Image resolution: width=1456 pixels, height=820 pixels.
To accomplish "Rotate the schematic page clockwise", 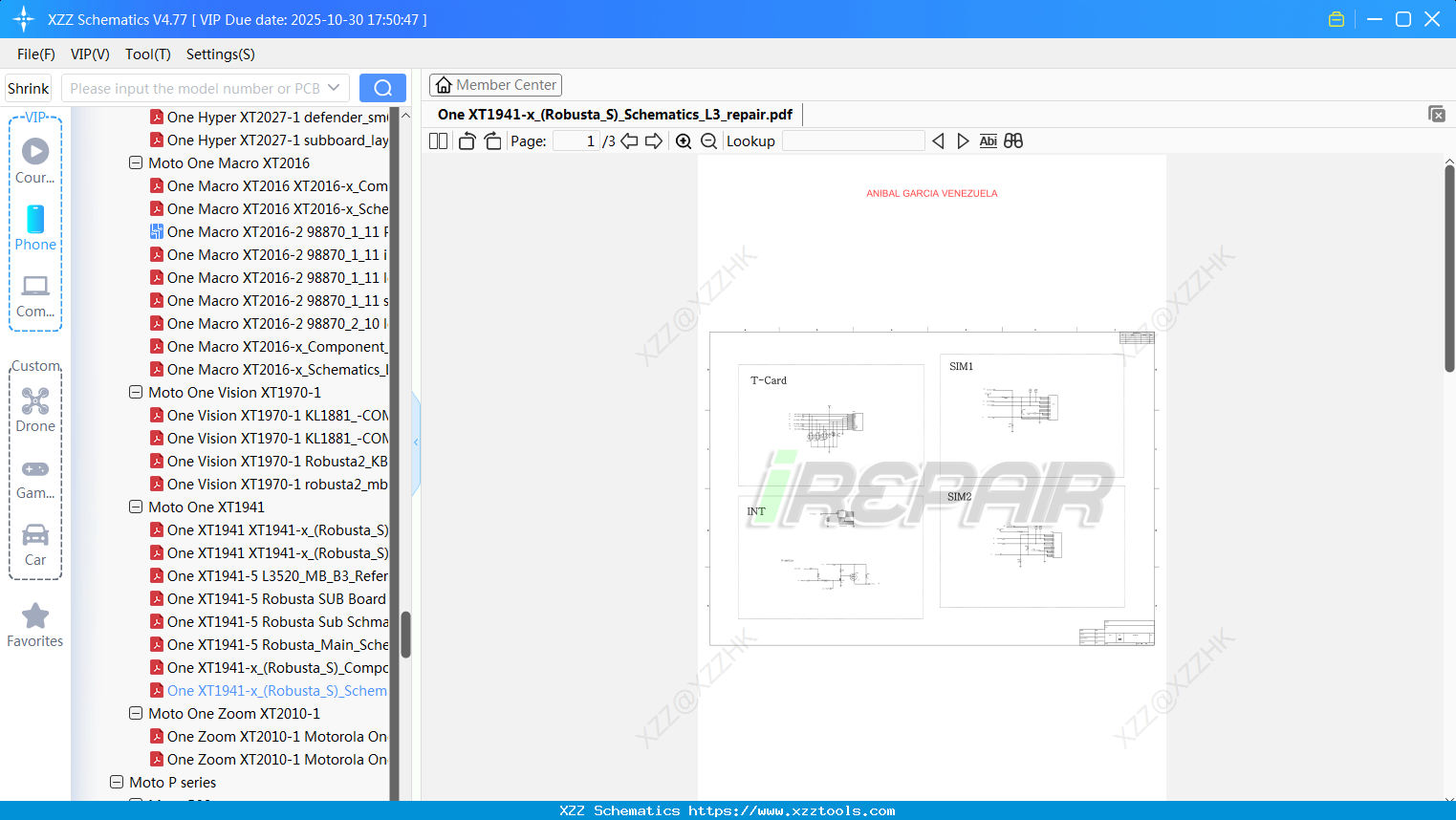I will click(491, 140).
